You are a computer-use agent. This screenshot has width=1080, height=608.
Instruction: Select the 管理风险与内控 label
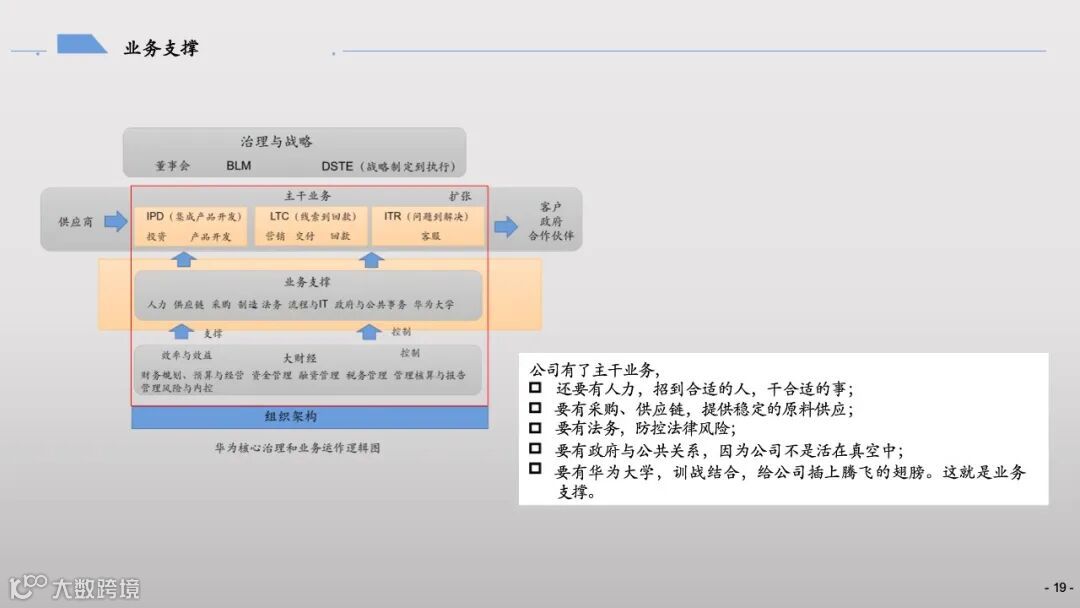[x=177, y=388]
